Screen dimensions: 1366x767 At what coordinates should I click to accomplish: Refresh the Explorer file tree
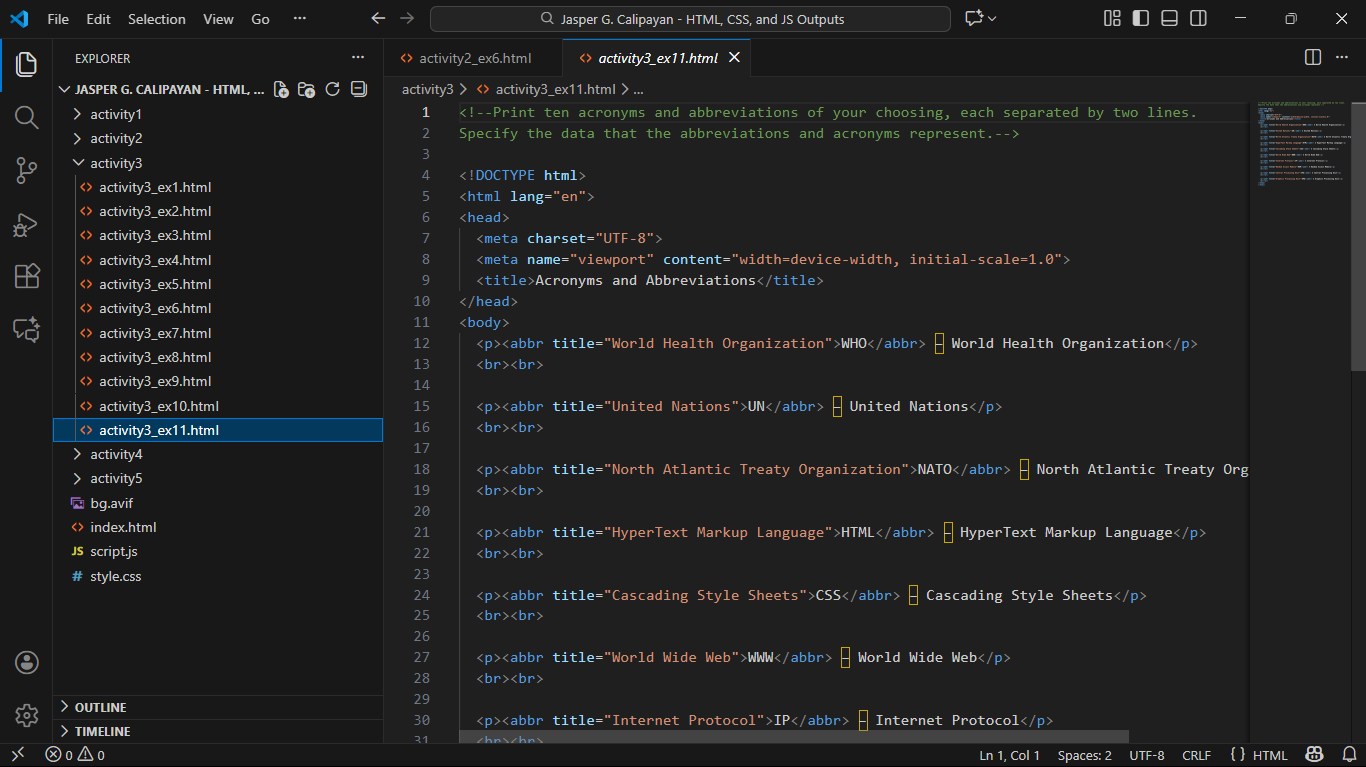[333, 89]
